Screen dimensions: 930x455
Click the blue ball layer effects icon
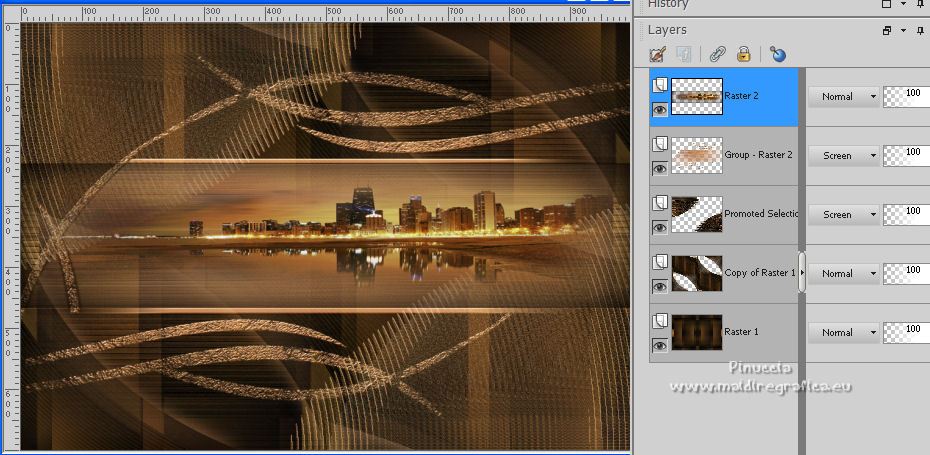tap(778, 55)
